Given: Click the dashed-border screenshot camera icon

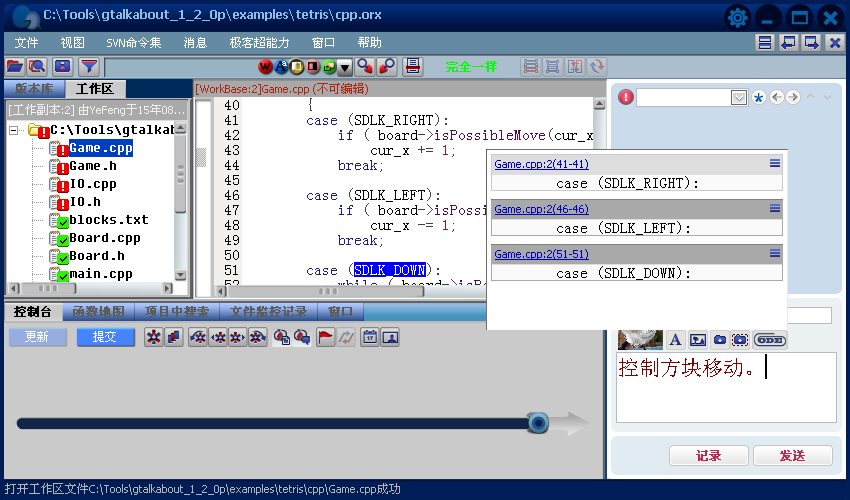Looking at the screenshot, I should (740, 340).
